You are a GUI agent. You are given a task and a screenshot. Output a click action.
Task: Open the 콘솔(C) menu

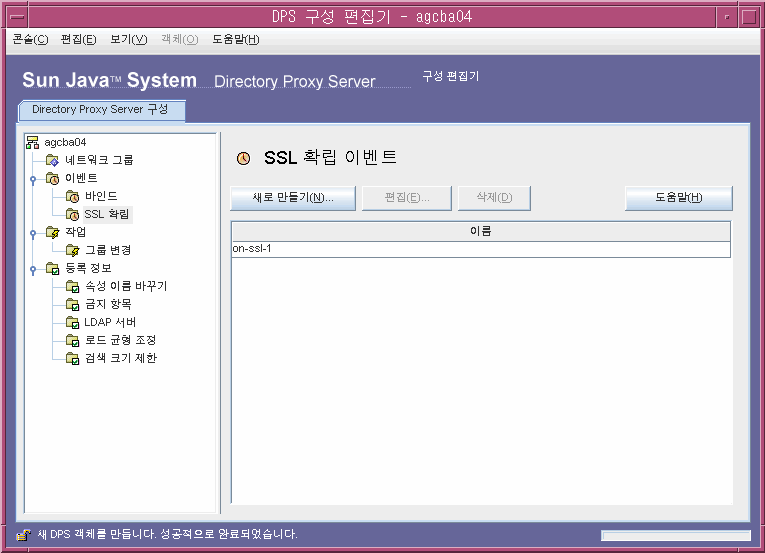pos(30,40)
